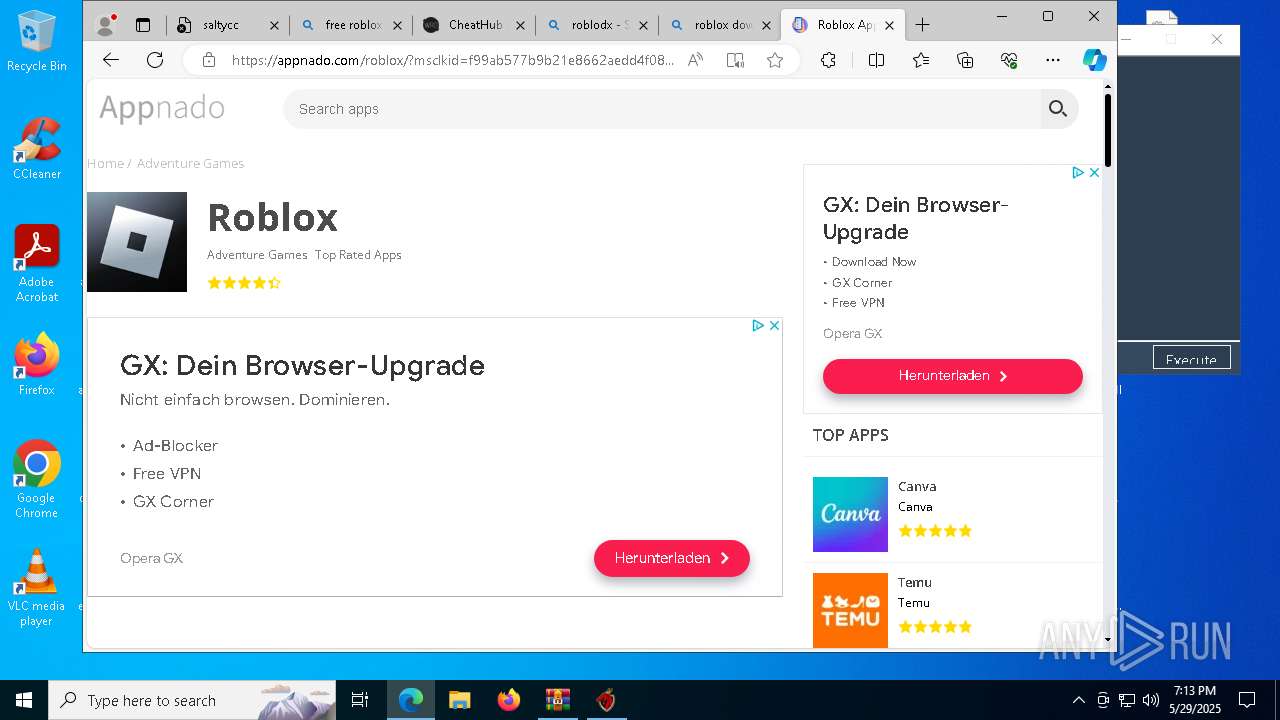Open WinRAR from the taskbar

click(x=557, y=700)
